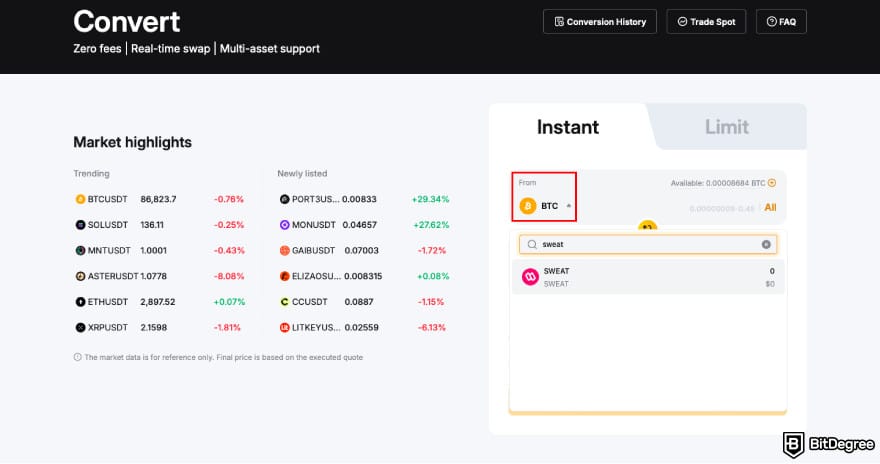Viewport: 880px width, 464px height.
Task: Click the ETHUSDT Ethereum icon
Action: pos(80,302)
